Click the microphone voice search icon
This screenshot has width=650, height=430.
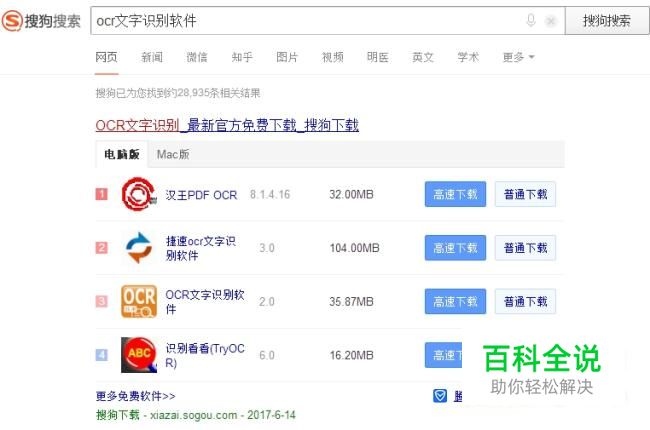pyautogui.click(x=531, y=20)
